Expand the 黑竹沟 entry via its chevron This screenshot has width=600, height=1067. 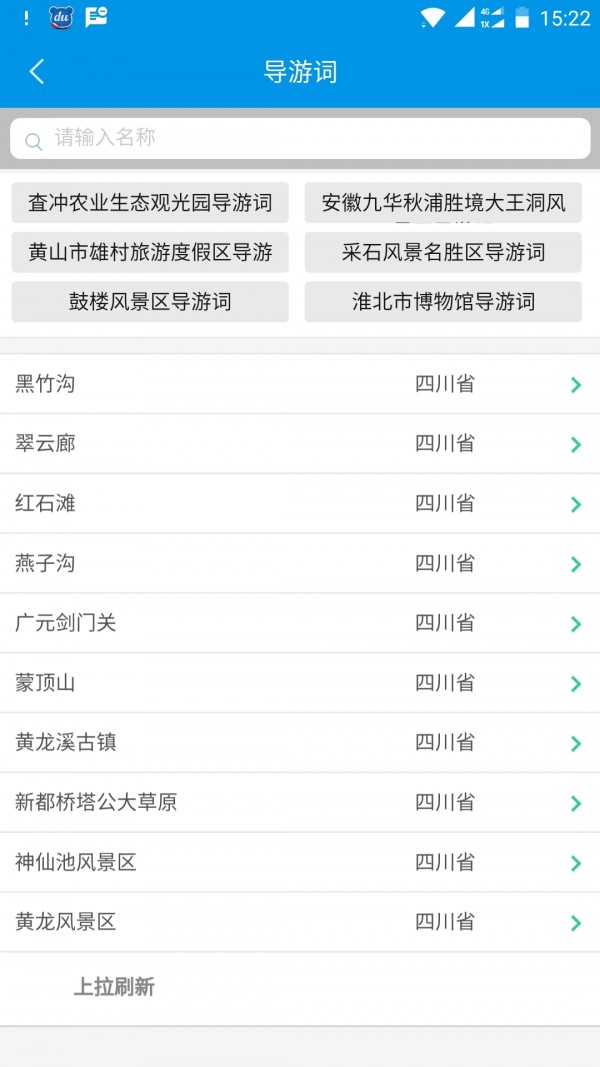tap(577, 384)
